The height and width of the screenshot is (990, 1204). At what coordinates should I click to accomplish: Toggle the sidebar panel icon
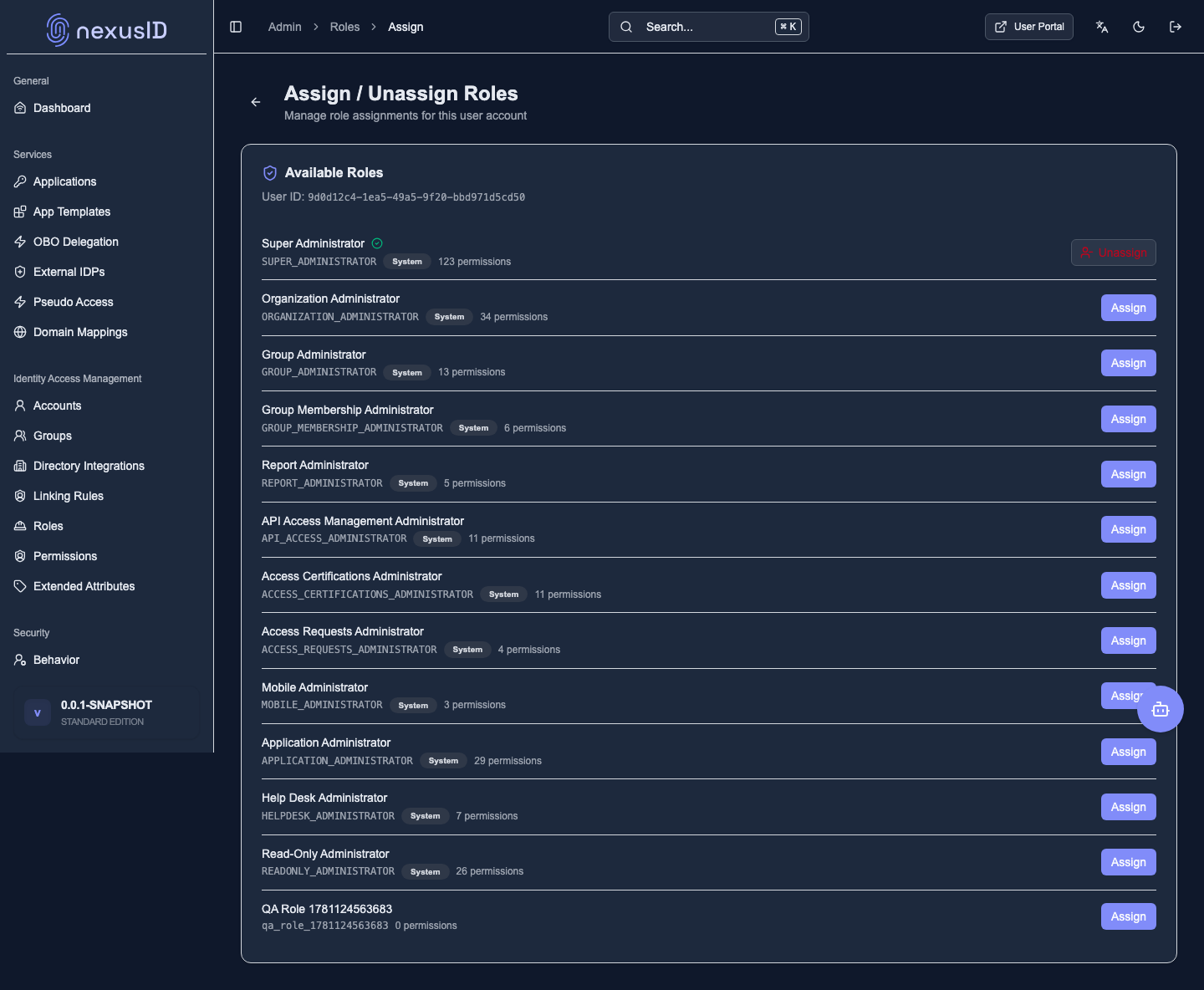tap(236, 27)
